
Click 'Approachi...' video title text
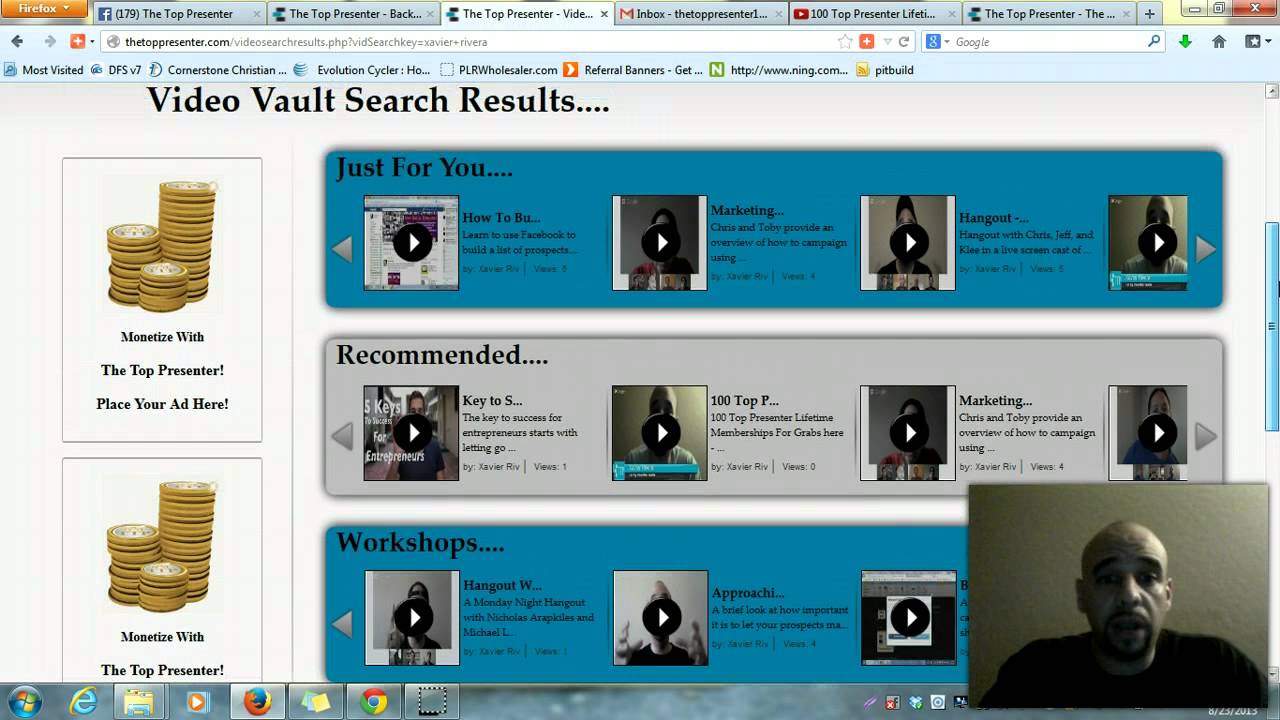(748, 592)
